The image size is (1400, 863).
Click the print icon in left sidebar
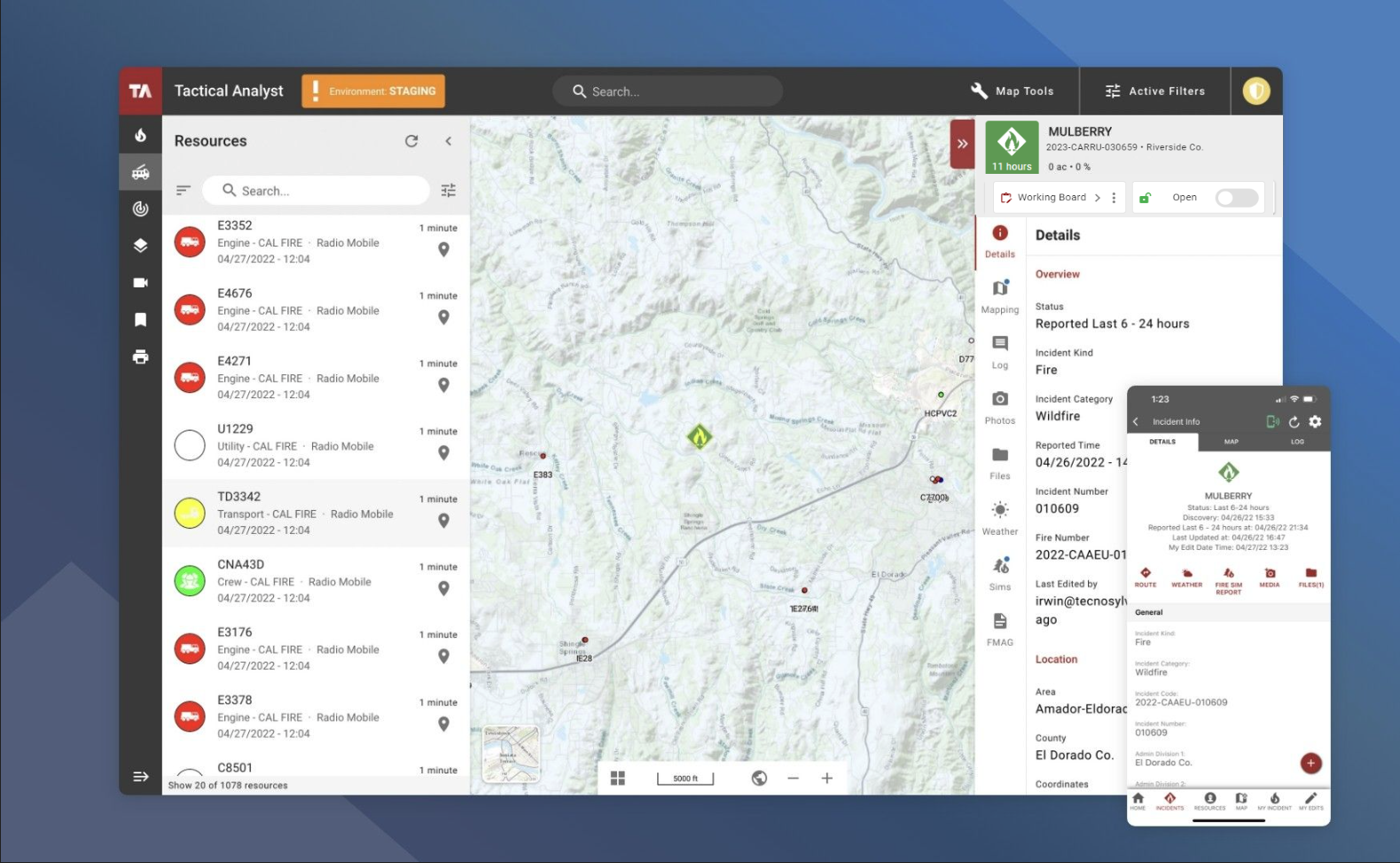140,357
